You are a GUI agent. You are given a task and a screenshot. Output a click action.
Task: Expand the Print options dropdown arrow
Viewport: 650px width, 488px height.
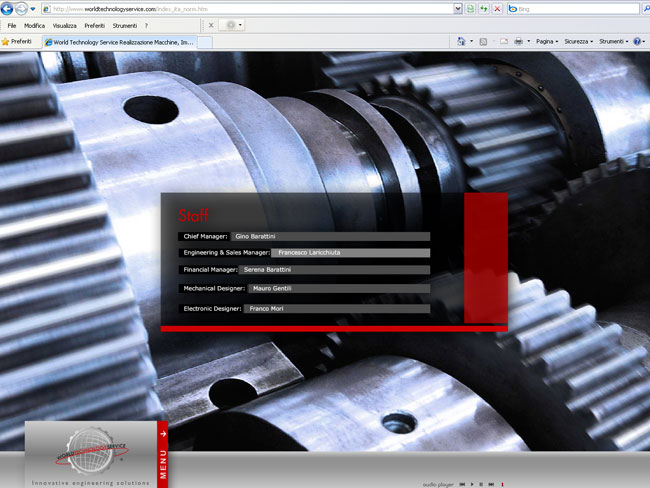(x=529, y=41)
